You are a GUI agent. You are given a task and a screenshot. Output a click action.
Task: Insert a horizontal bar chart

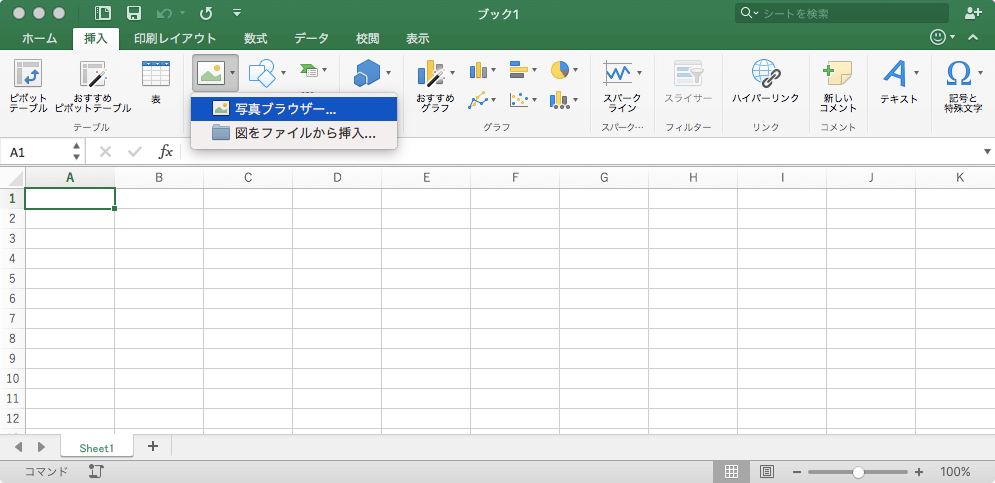point(518,70)
